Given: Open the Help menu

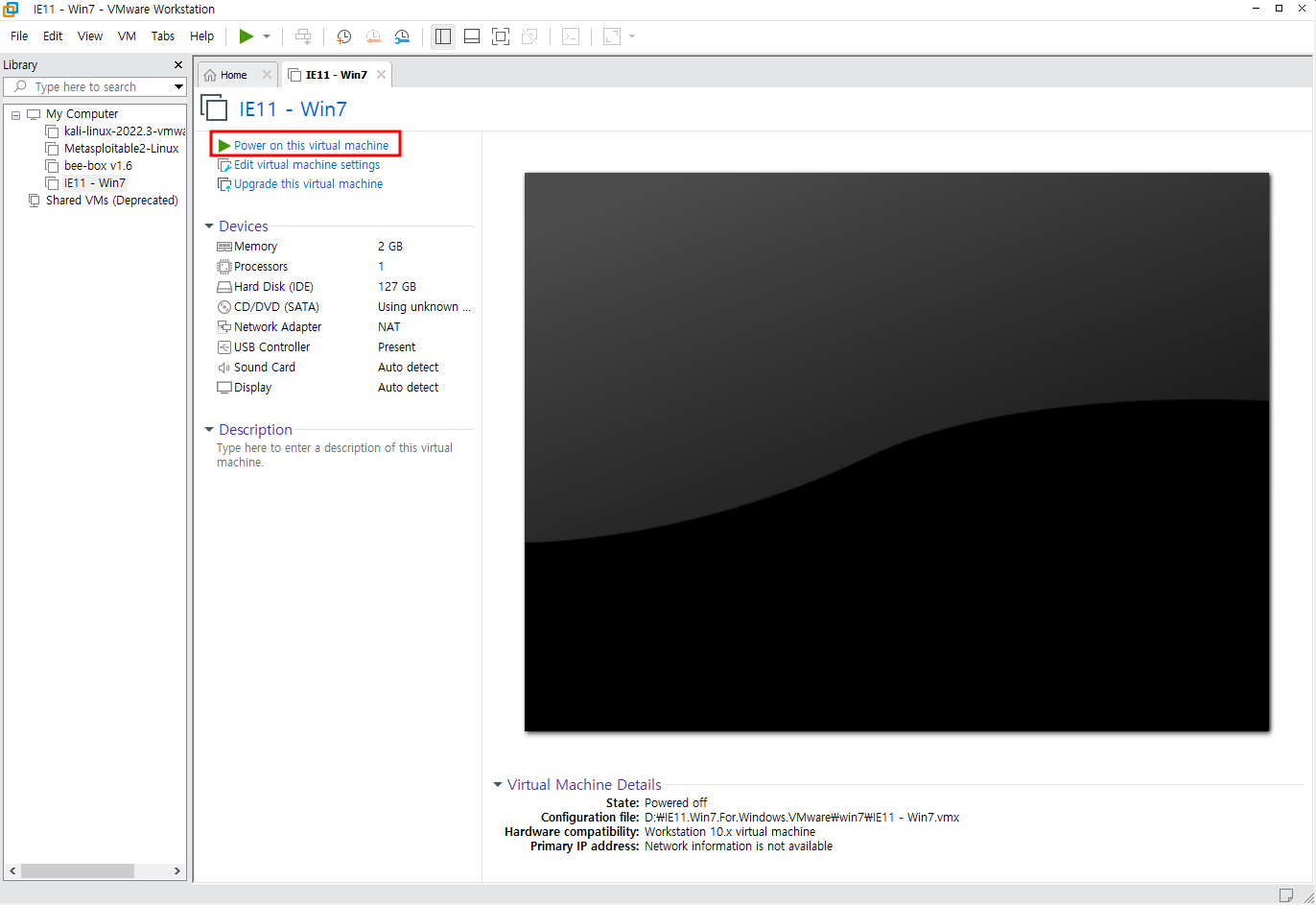Looking at the screenshot, I should [x=202, y=36].
